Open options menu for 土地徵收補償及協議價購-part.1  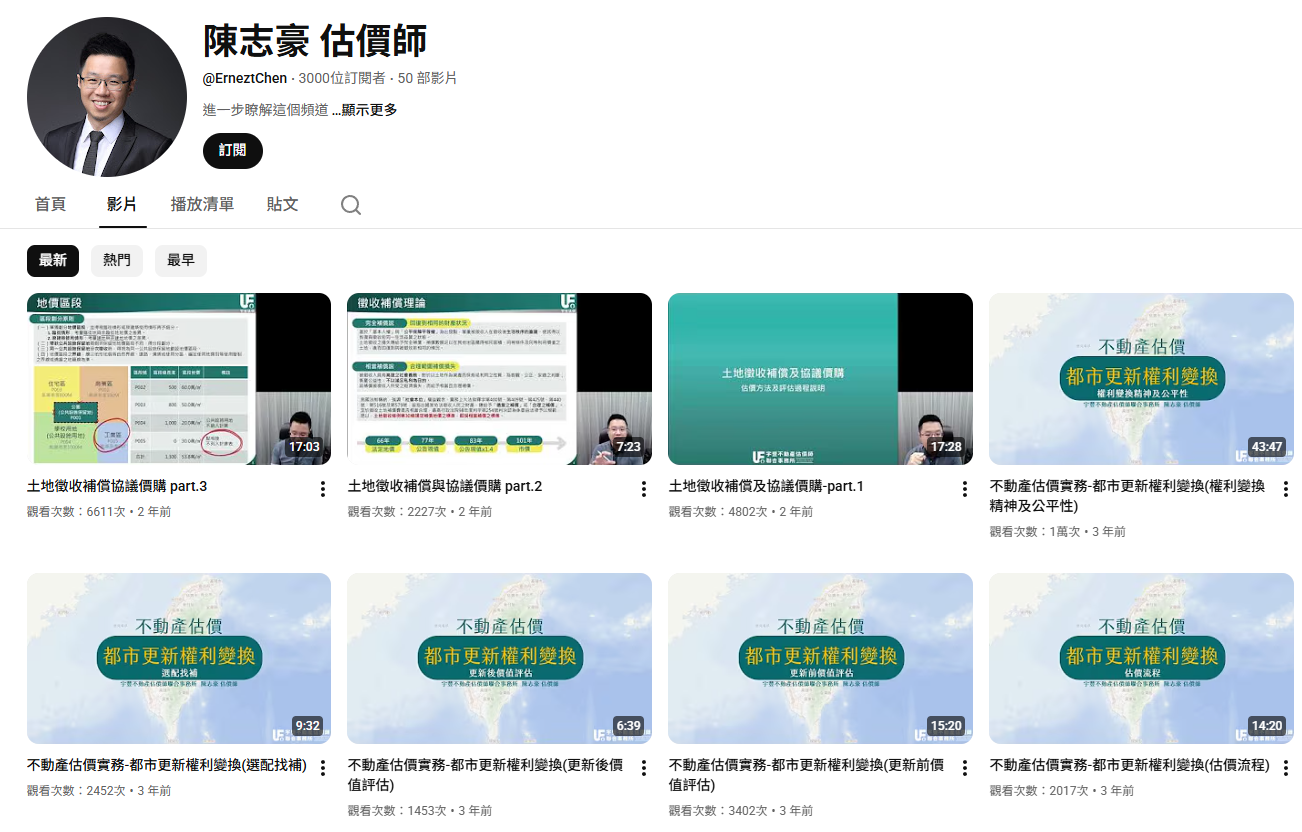[963, 488]
